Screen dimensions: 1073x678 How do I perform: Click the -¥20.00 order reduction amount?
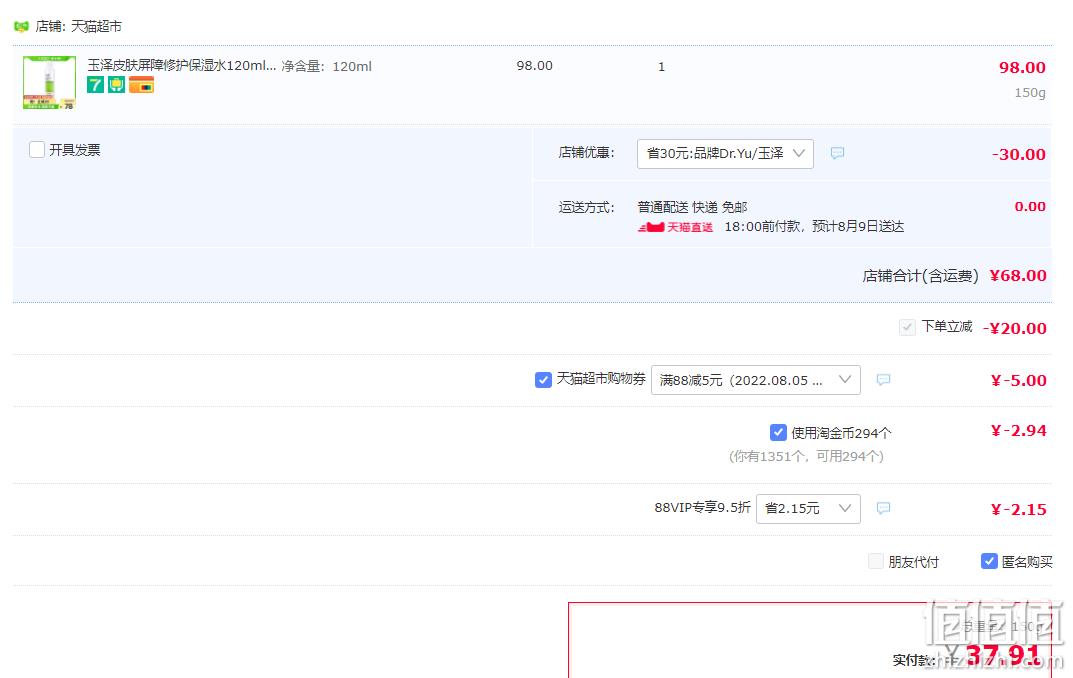coord(1015,328)
